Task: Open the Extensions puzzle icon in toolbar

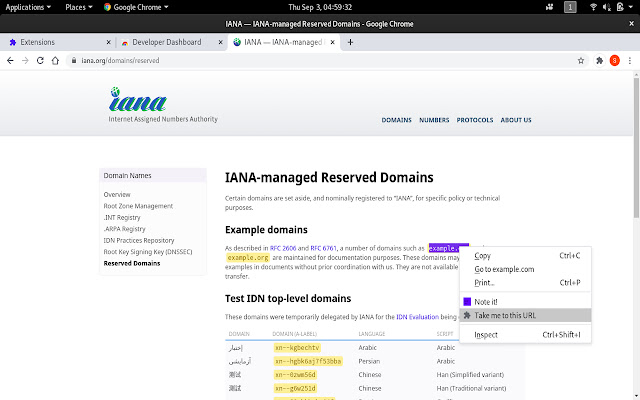Action: pyautogui.click(x=599, y=60)
